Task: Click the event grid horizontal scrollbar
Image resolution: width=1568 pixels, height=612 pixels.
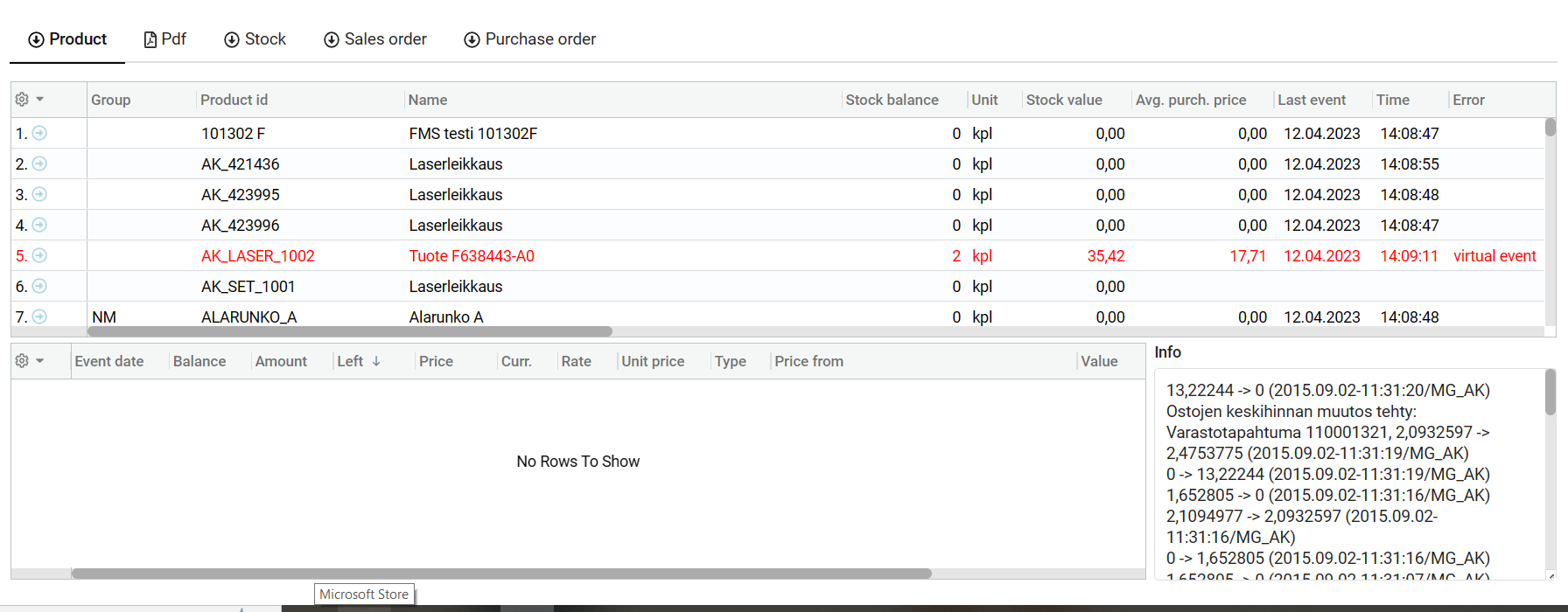Action: pyautogui.click(x=501, y=574)
